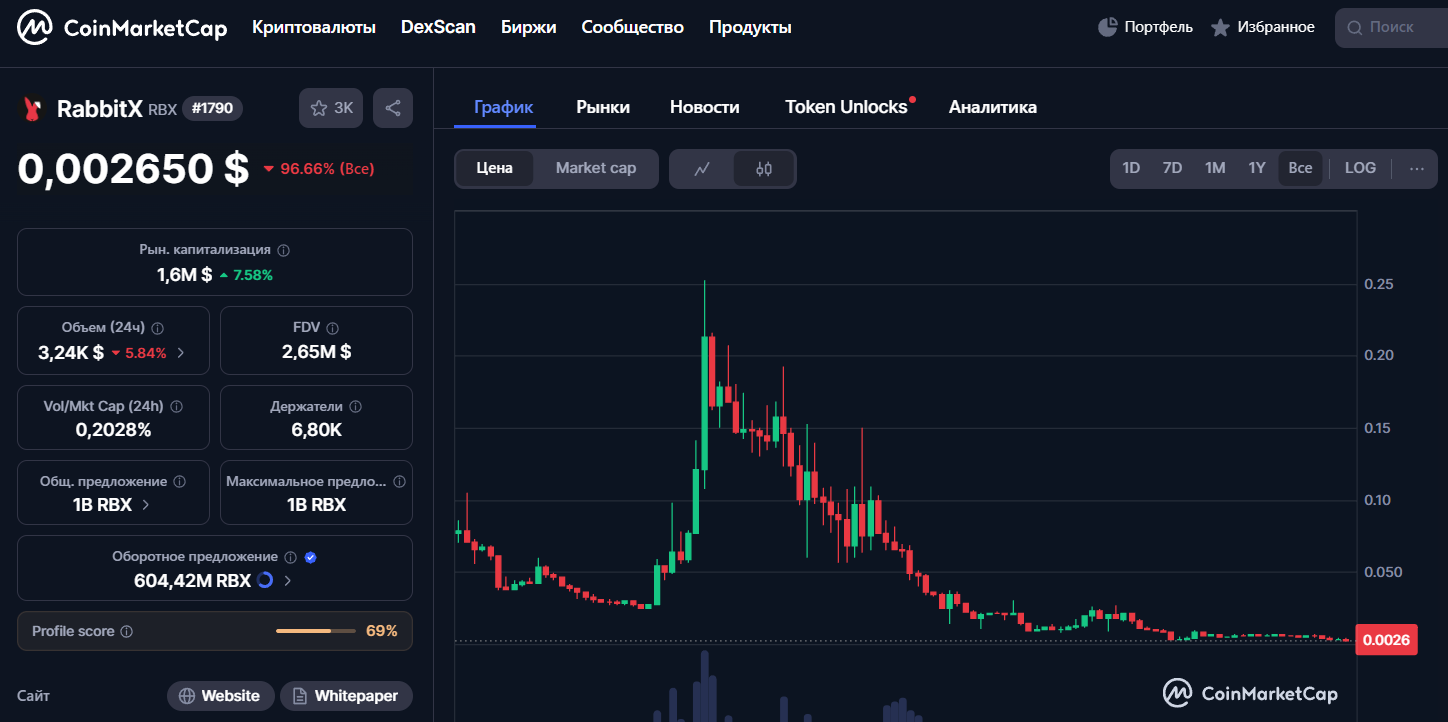Click info icon next to FDV
This screenshot has width=1448, height=722.
pos(332,328)
